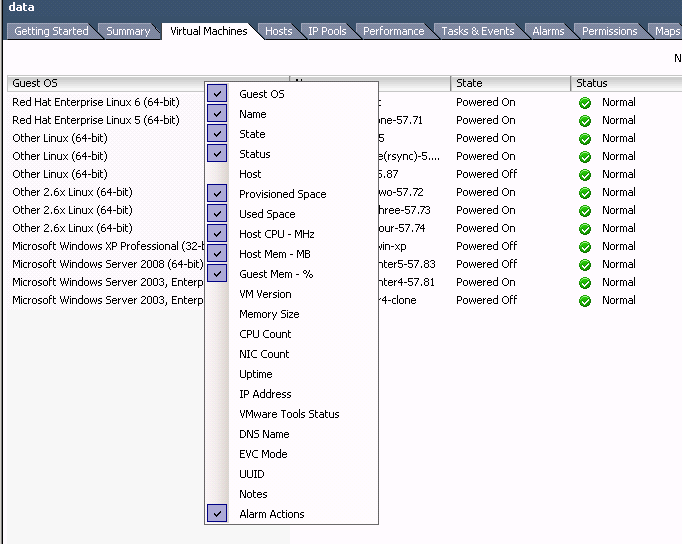Select Microsoft Windows Server 2008 (64-bit) row
The width and height of the screenshot is (682, 544).
pos(108,264)
